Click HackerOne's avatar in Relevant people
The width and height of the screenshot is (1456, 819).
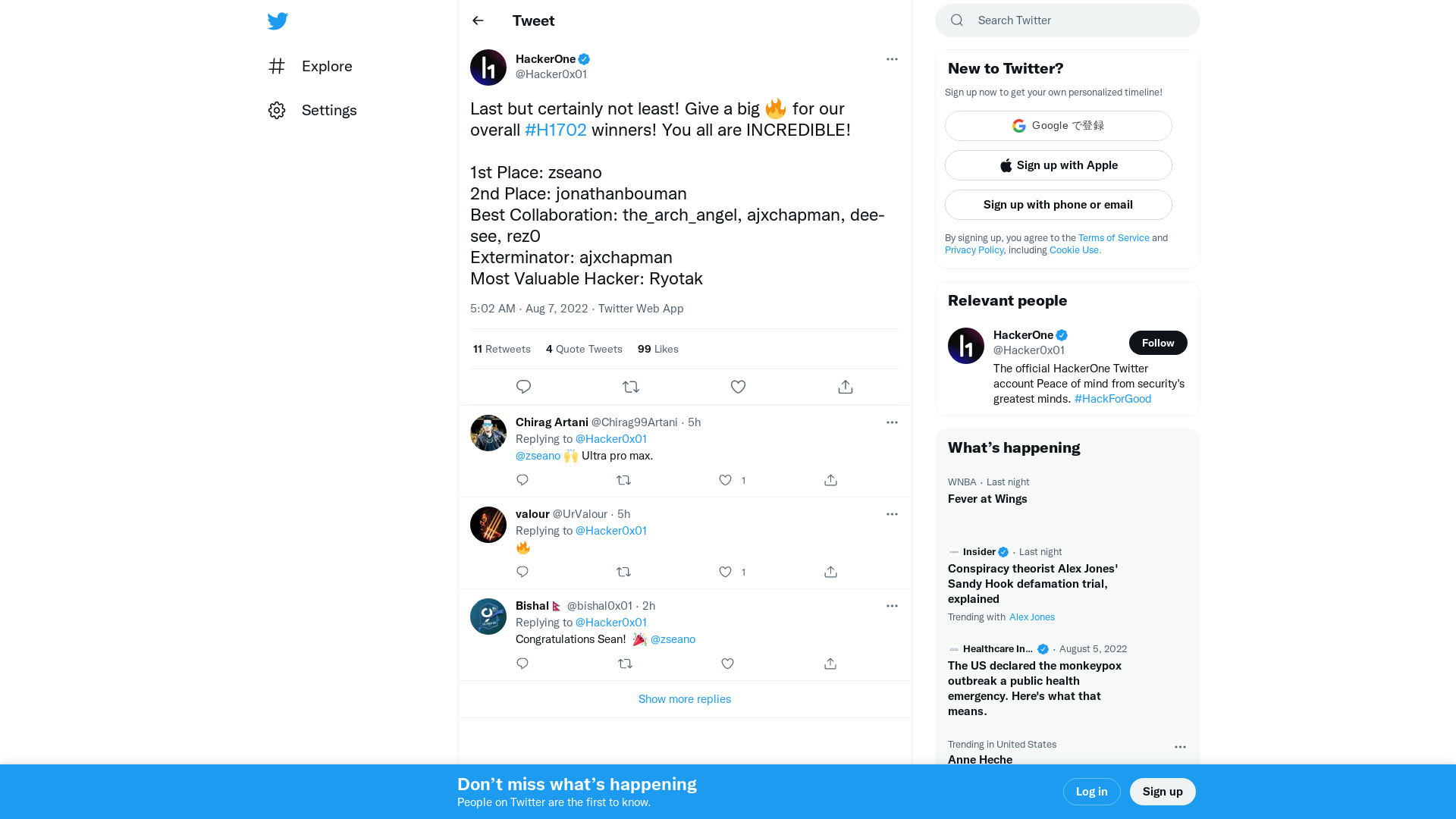tap(965, 345)
